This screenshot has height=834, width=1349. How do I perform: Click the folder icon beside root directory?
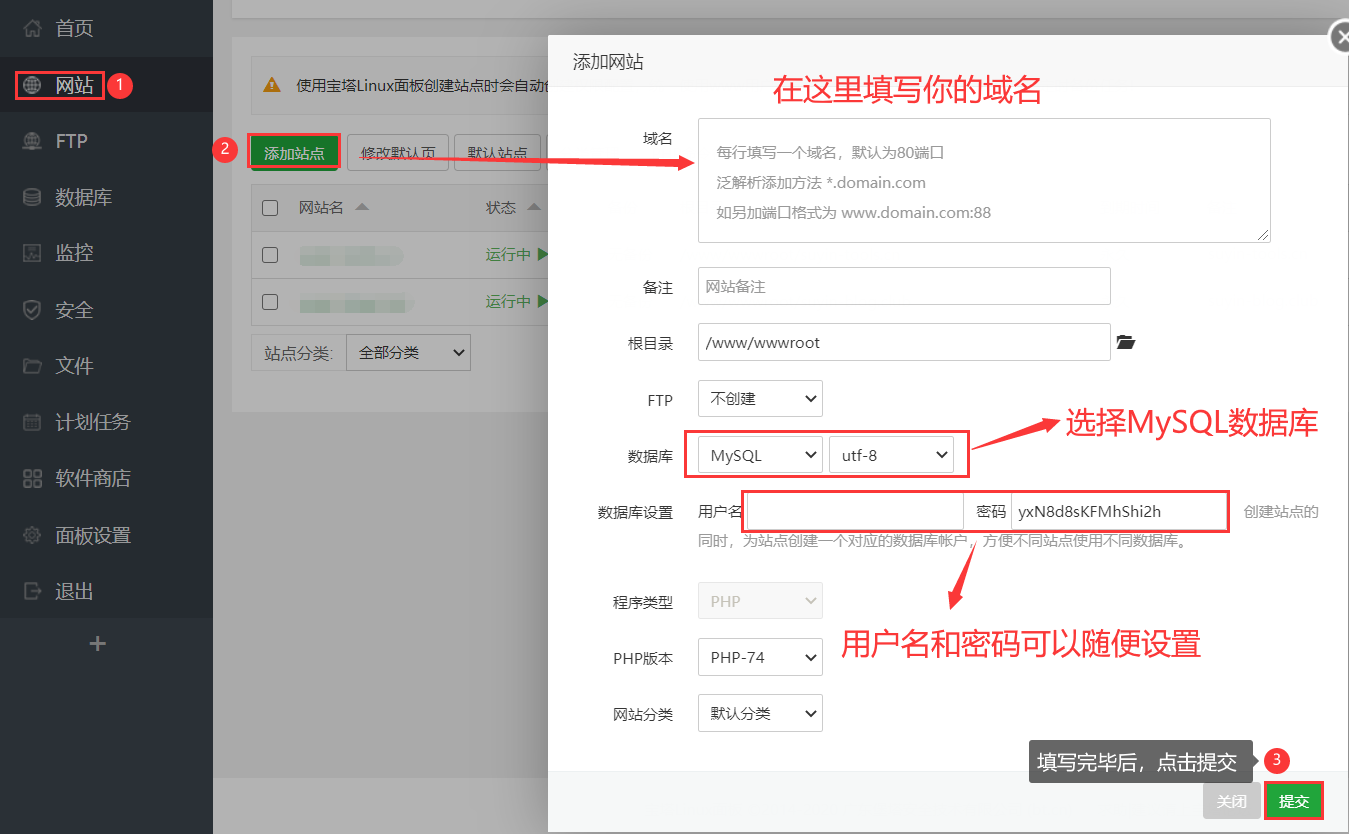(1126, 343)
